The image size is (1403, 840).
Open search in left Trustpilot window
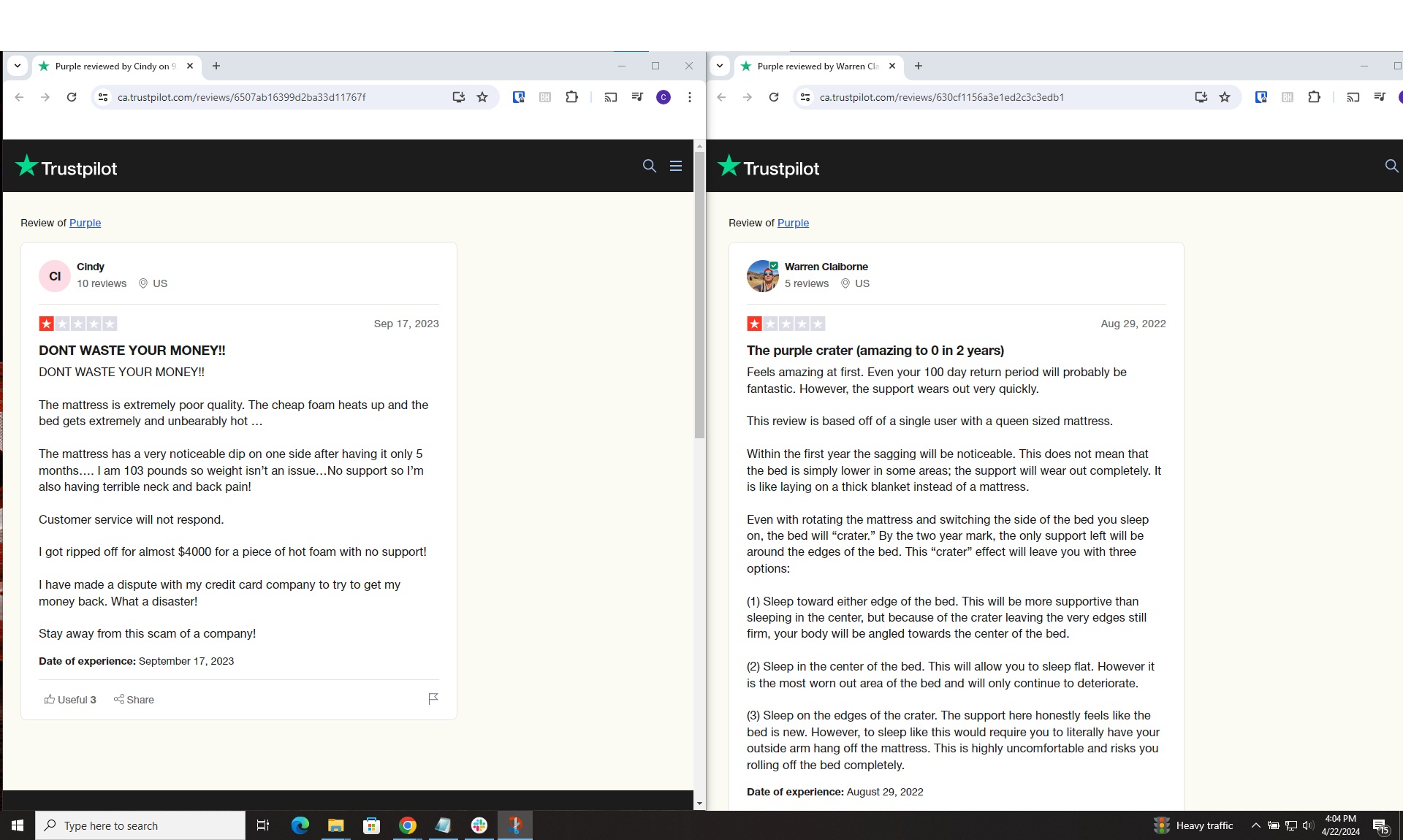(649, 167)
